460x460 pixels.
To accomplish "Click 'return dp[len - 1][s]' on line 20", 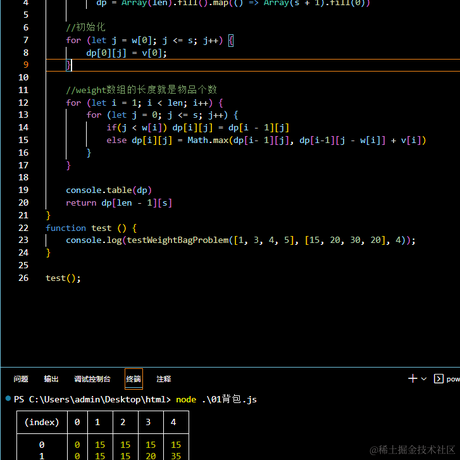I will coord(119,203).
